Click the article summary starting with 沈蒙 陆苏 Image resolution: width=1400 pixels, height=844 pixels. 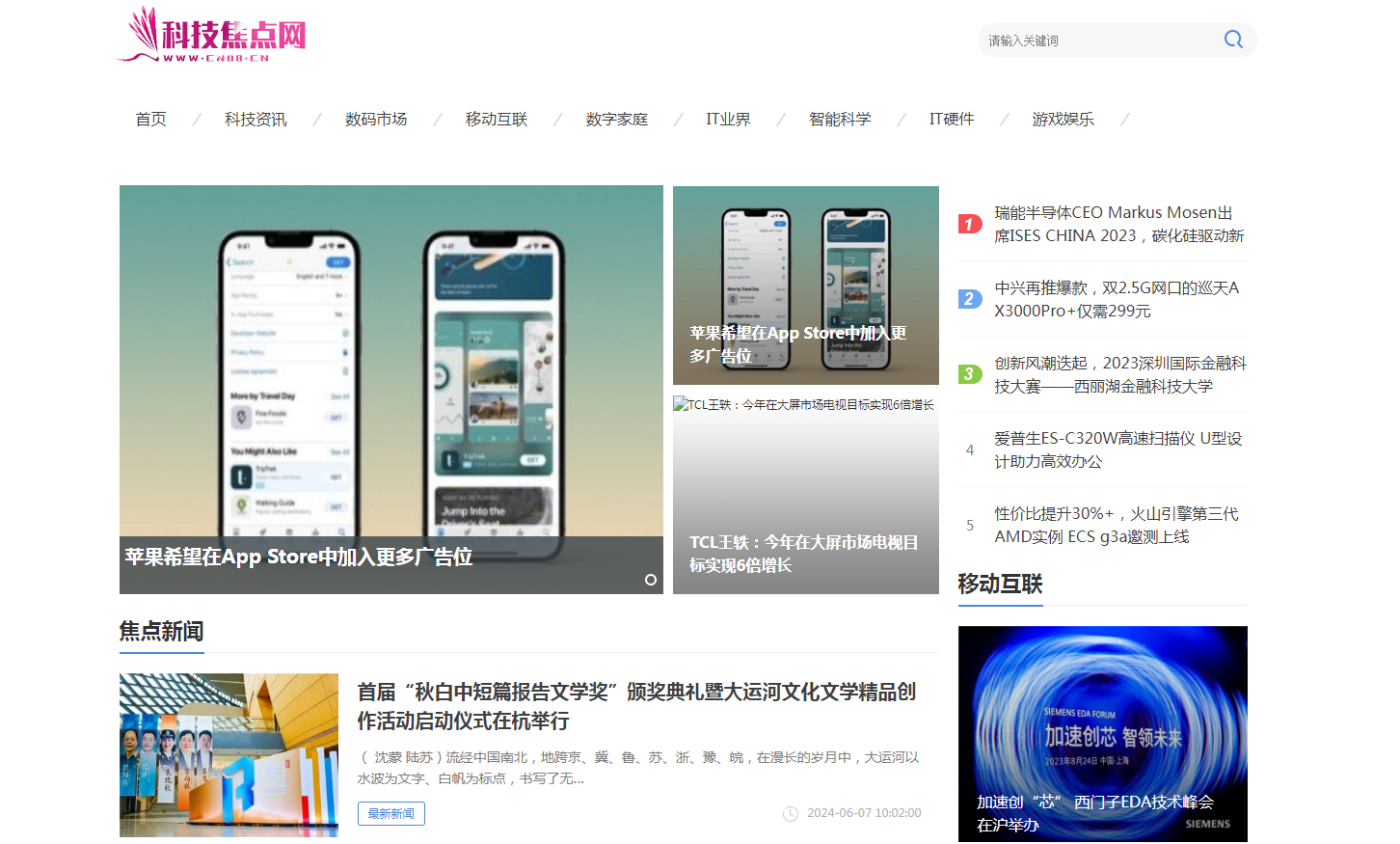coord(638,768)
